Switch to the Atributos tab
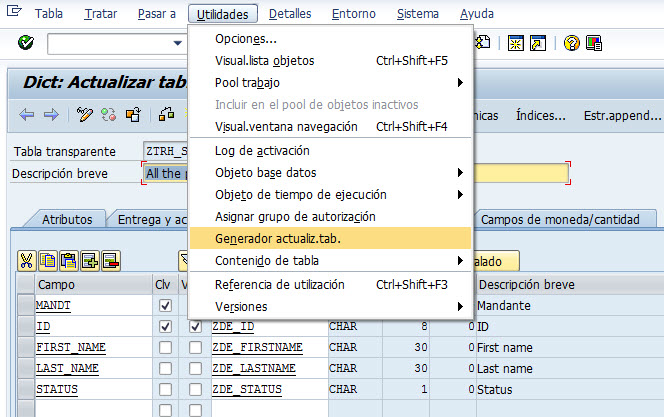Viewport: 664px width, 417px height. pos(67,219)
